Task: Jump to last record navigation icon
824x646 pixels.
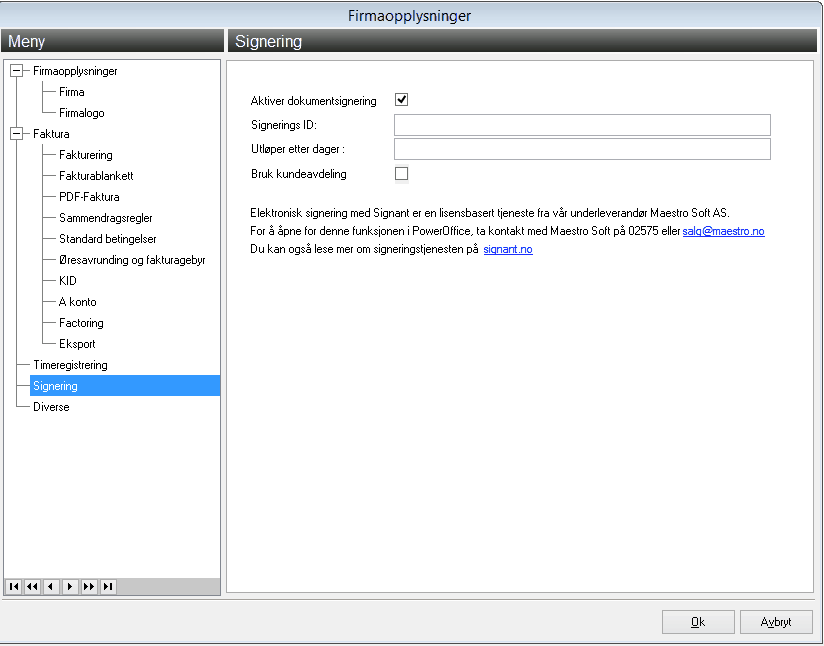Action: tap(108, 586)
